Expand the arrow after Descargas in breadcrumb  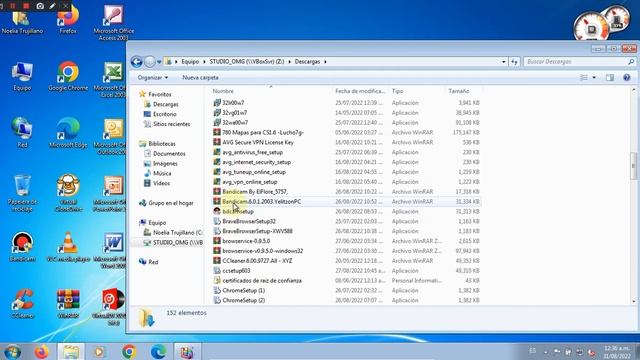click(x=325, y=62)
